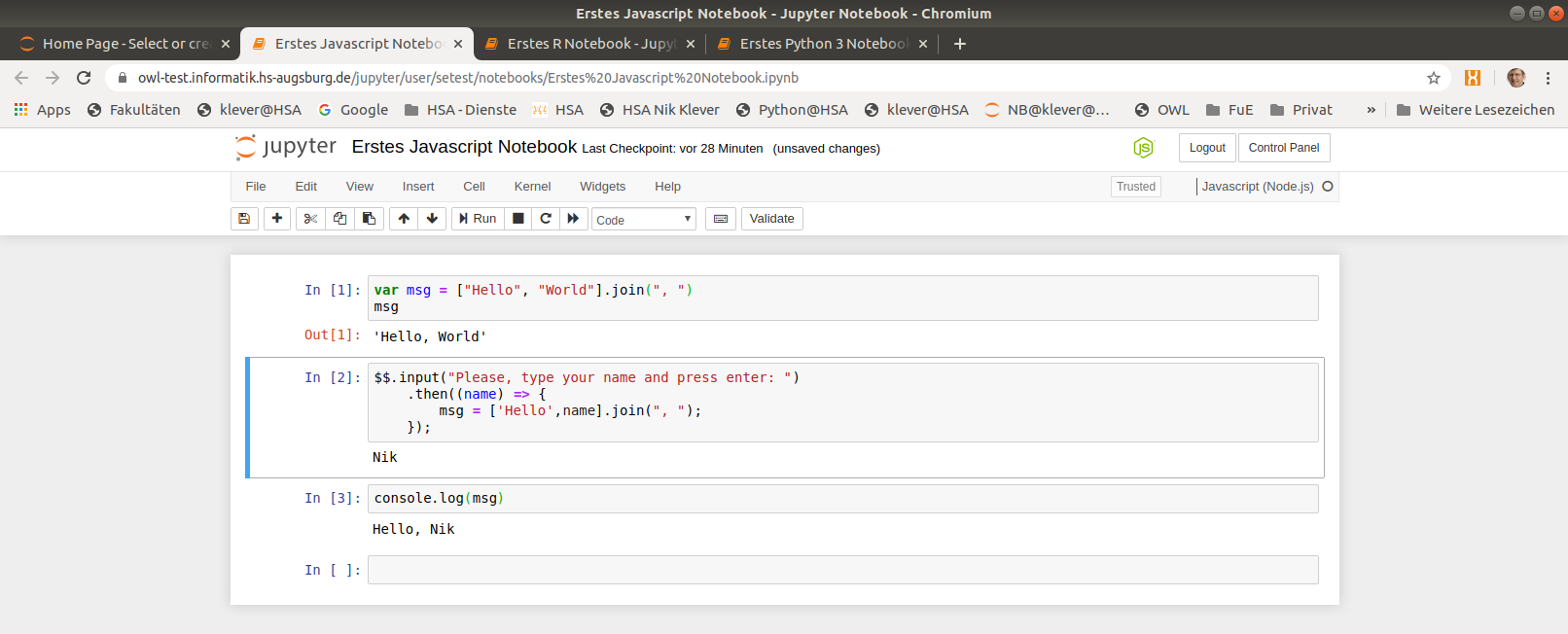Open the Edit menu
This screenshot has width=1568, height=634.
[x=306, y=187]
